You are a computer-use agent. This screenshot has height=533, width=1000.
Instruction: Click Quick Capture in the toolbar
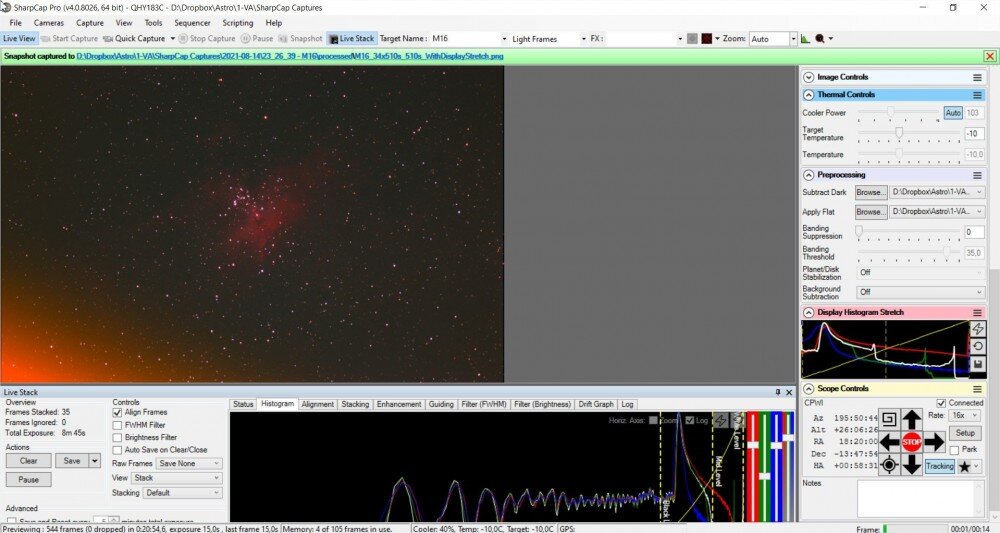pos(134,38)
